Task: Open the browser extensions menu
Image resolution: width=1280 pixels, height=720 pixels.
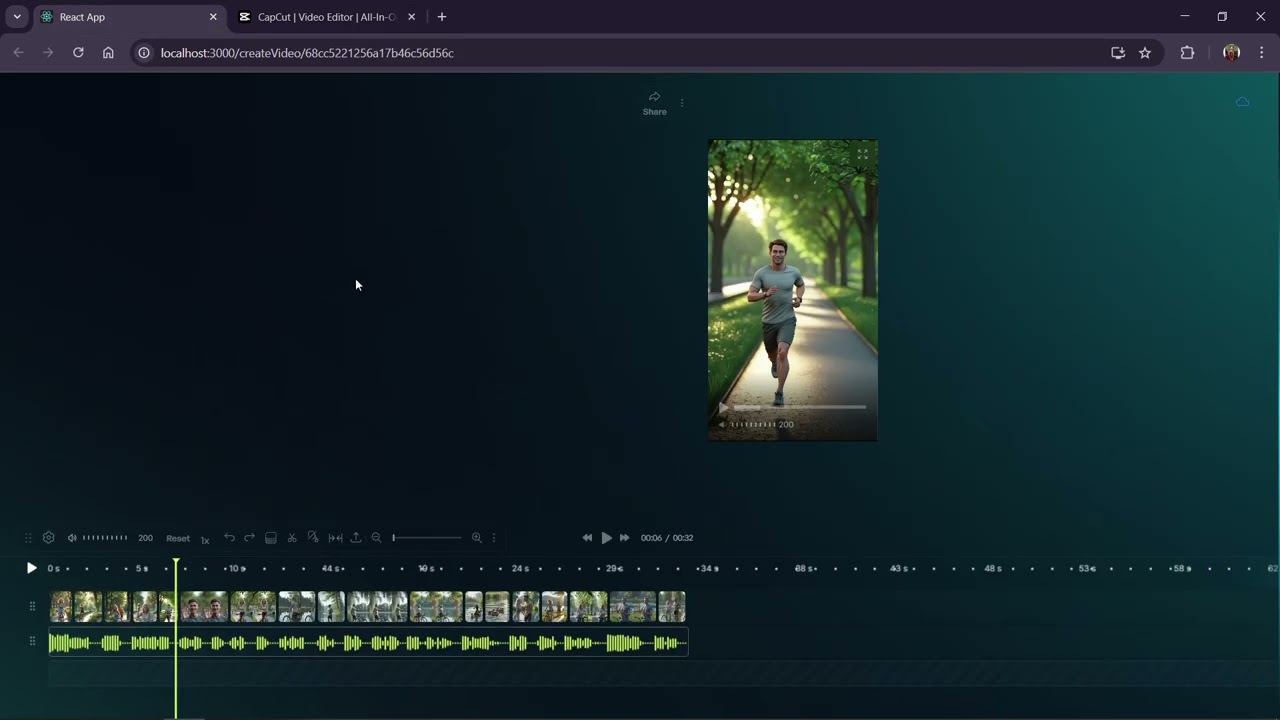Action: tap(1187, 53)
